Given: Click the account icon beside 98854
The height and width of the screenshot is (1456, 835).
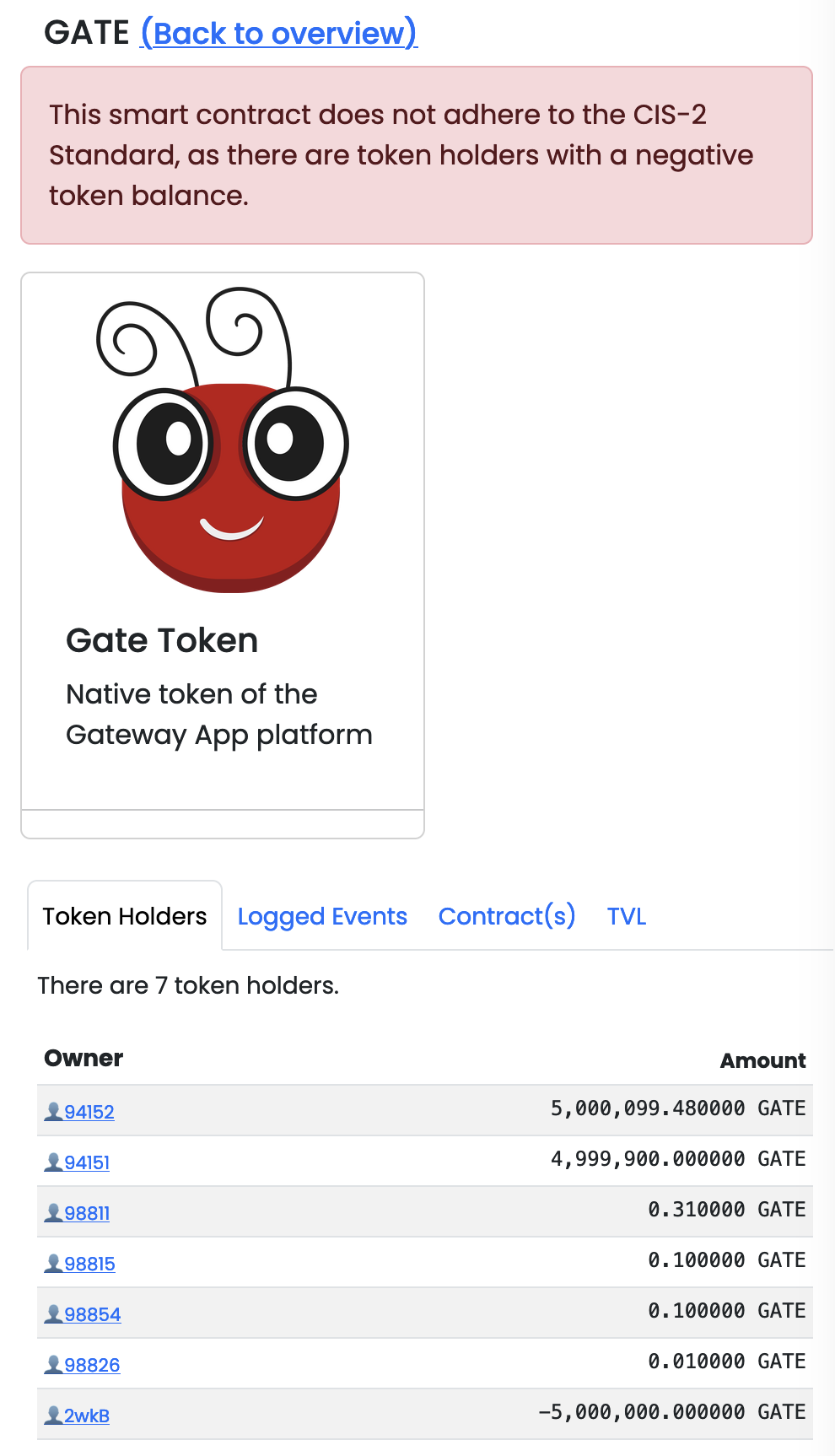Looking at the screenshot, I should point(54,1314).
